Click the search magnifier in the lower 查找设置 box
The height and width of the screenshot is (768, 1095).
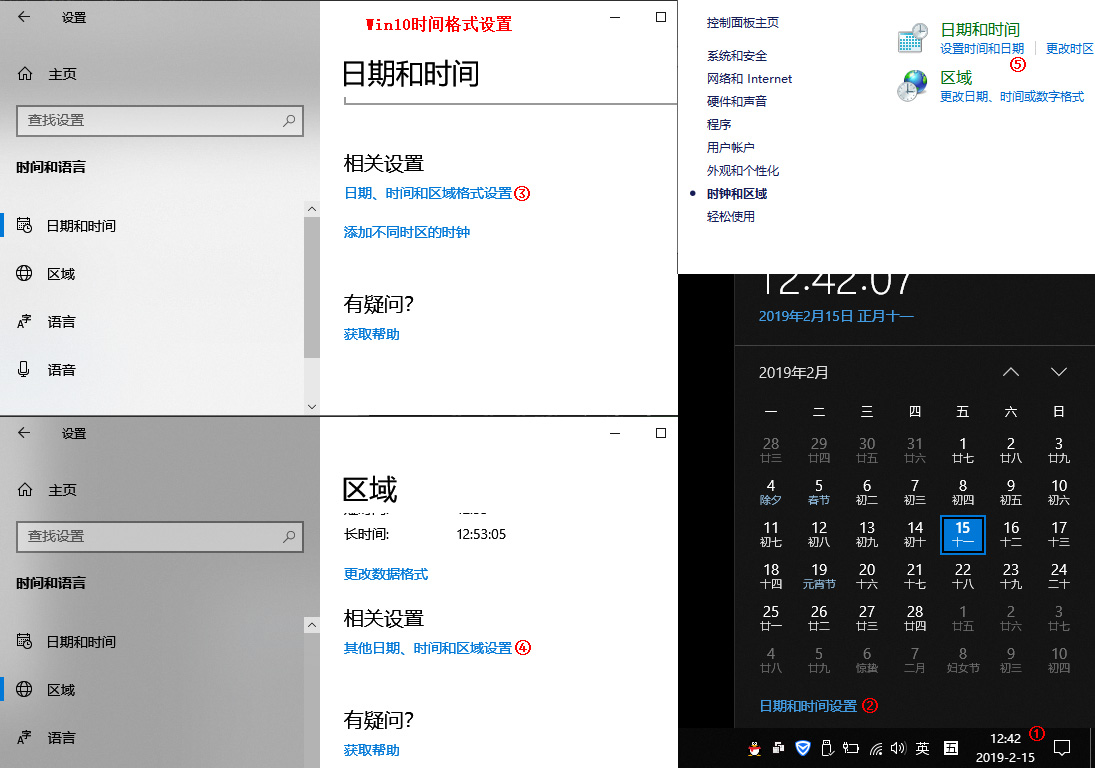point(288,537)
